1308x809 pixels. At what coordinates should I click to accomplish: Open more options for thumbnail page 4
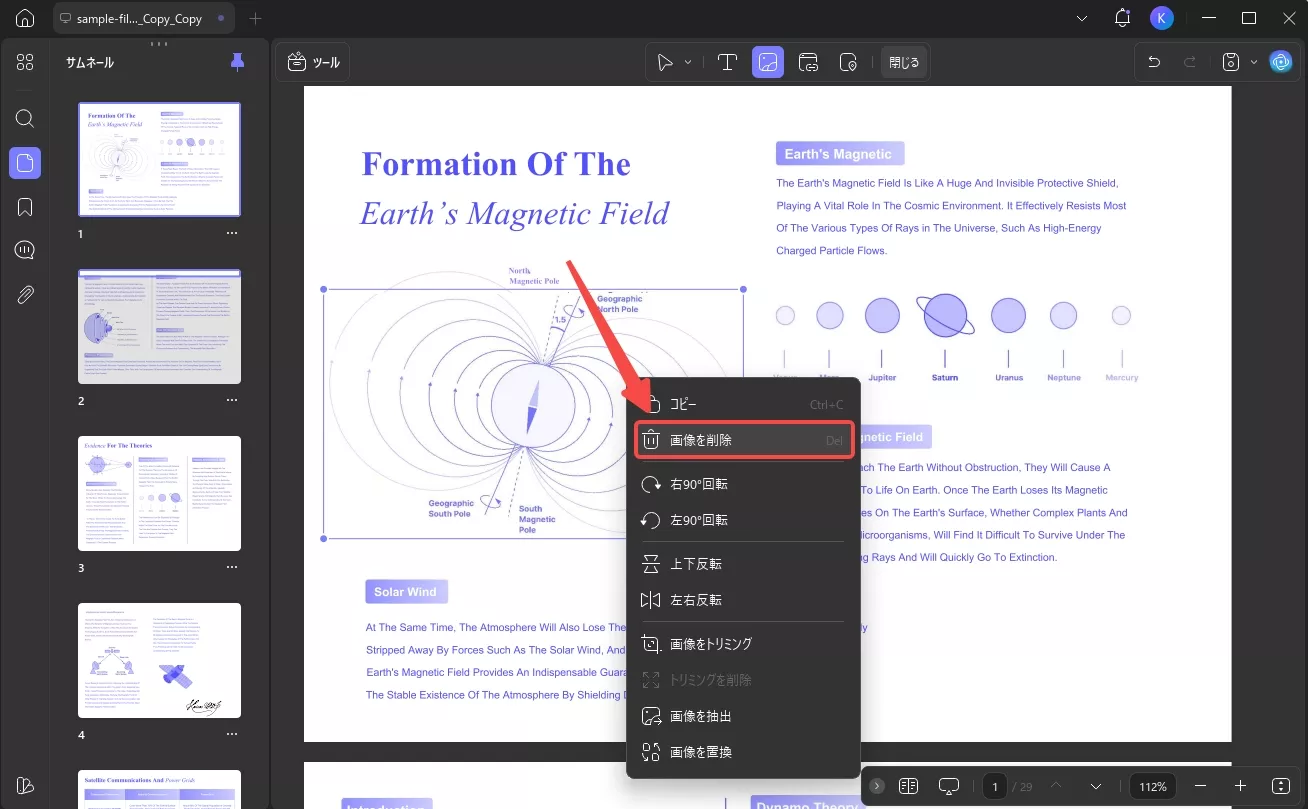[x=232, y=734]
